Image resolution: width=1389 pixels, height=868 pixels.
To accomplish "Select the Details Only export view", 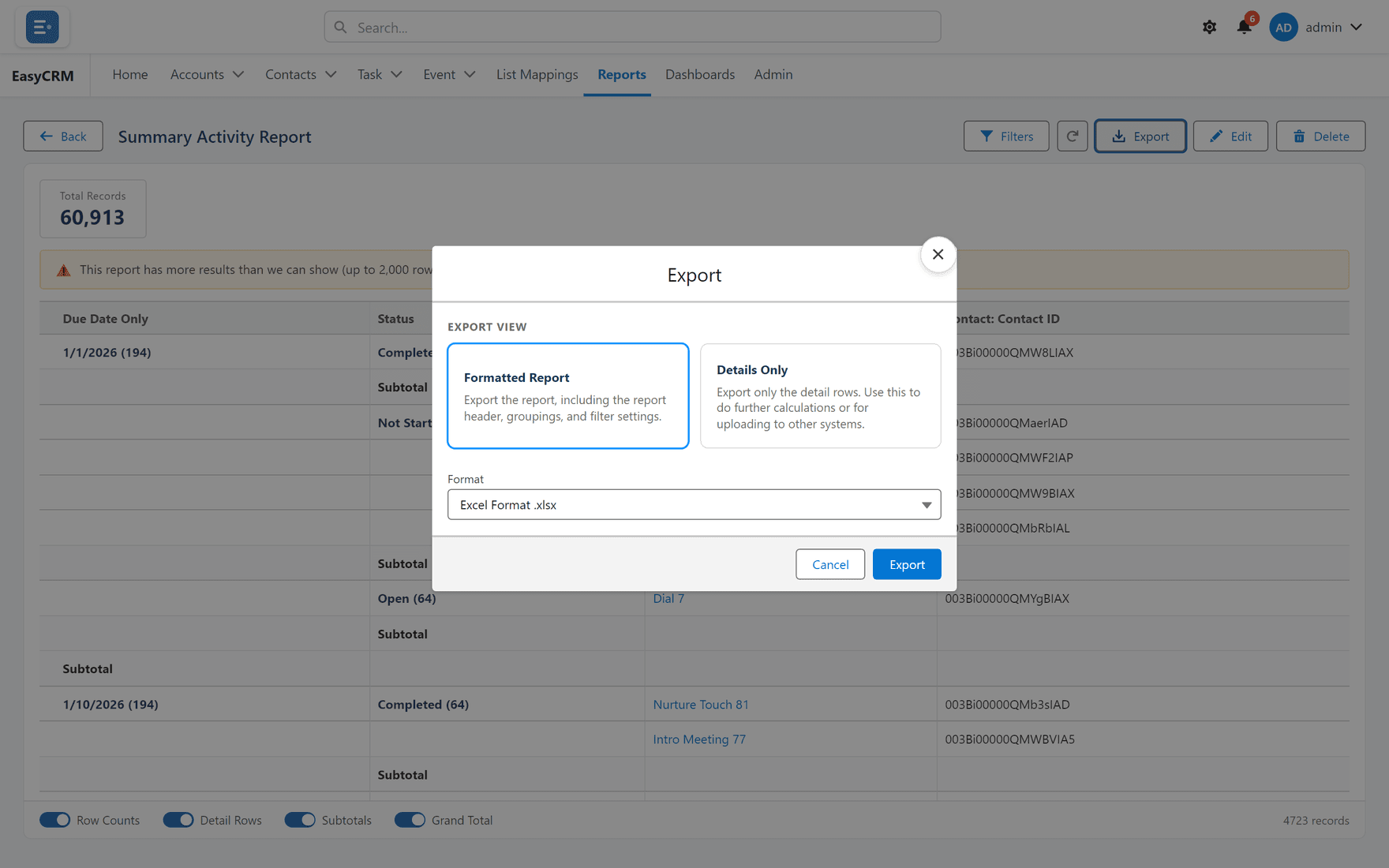I will (x=821, y=396).
